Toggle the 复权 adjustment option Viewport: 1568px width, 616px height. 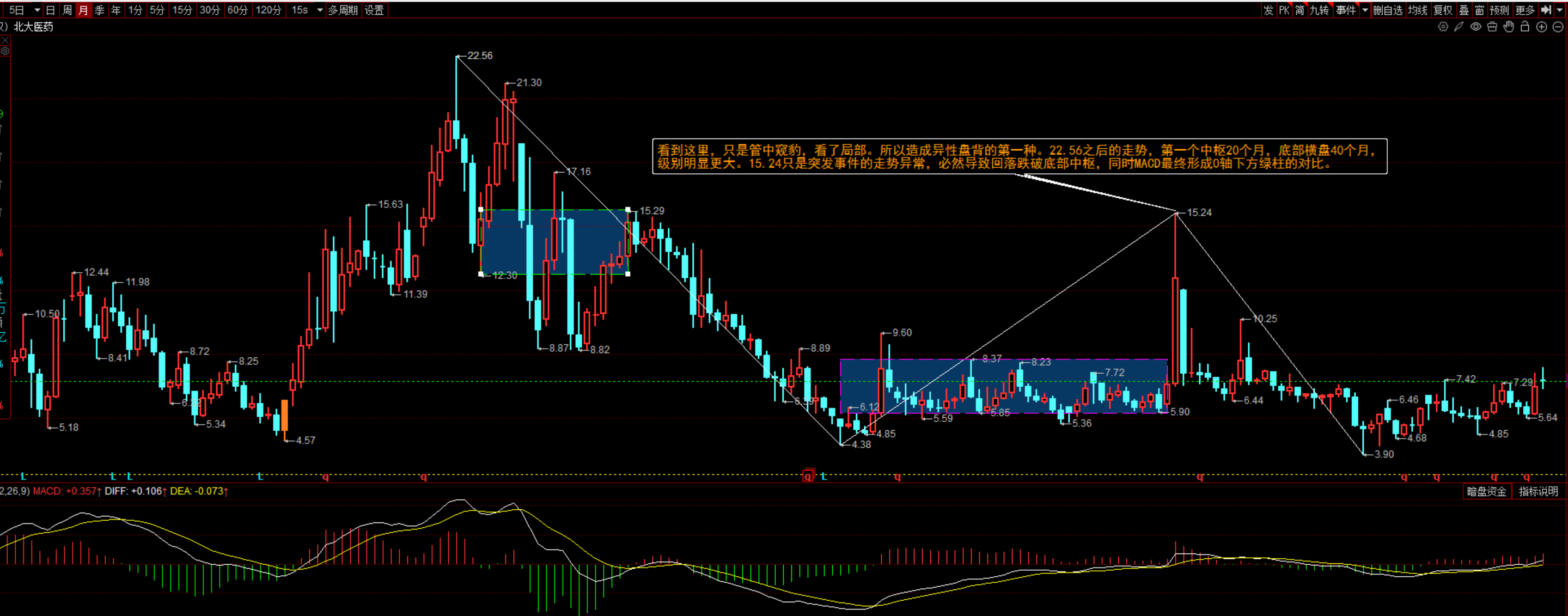pos(1443,10)
